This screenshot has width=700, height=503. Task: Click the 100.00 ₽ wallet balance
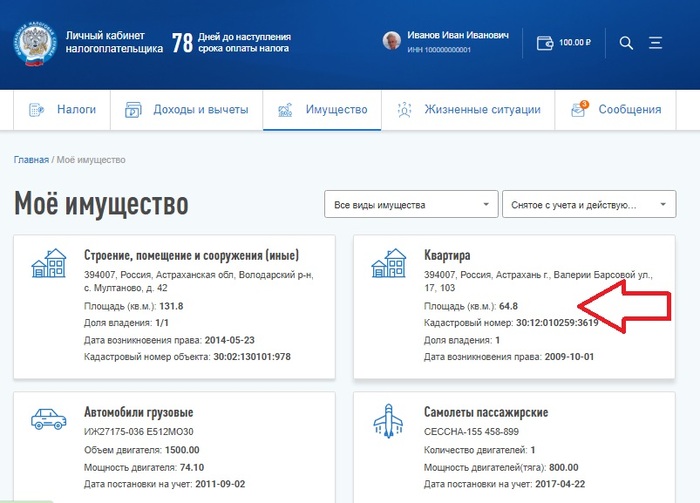pyautogui.click(x=575, y=42)
